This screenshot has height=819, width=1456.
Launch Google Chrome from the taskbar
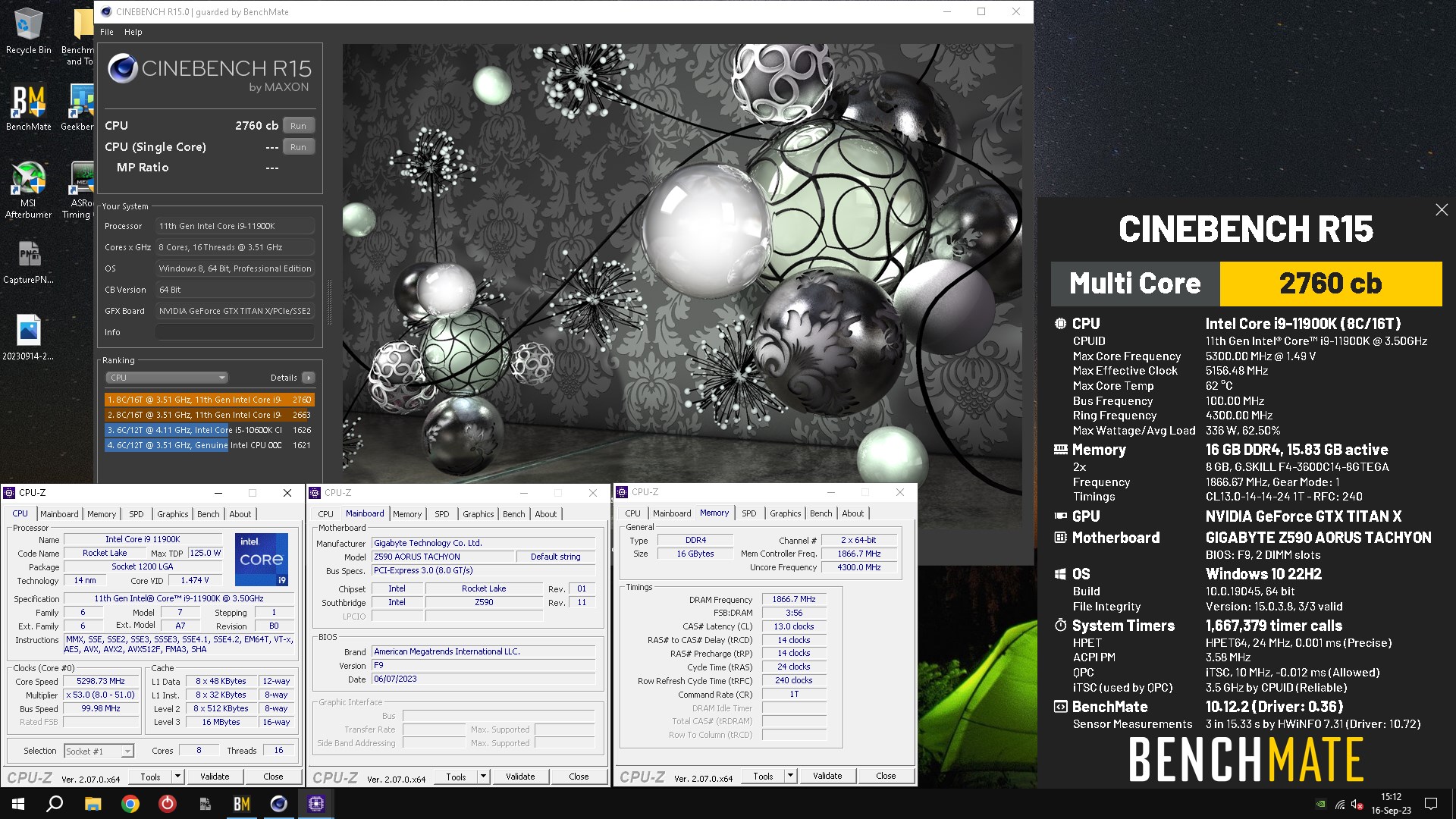pos(130,804)
